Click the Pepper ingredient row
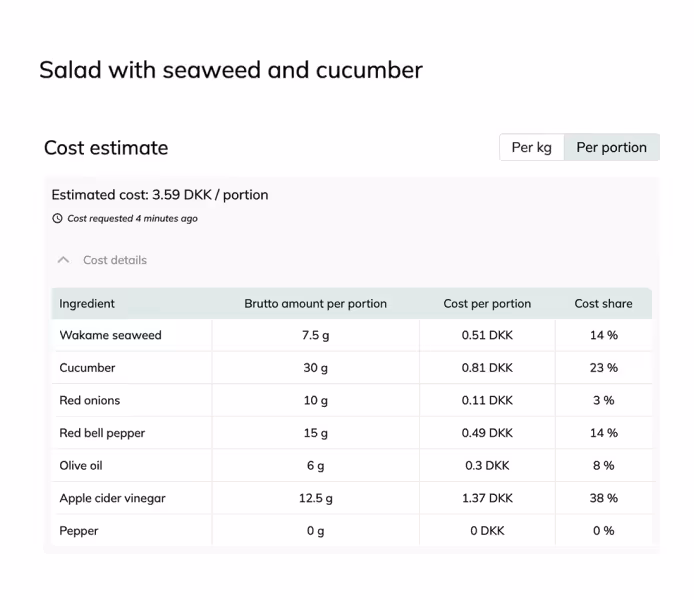694x600 pixels. tap(79, 531)
